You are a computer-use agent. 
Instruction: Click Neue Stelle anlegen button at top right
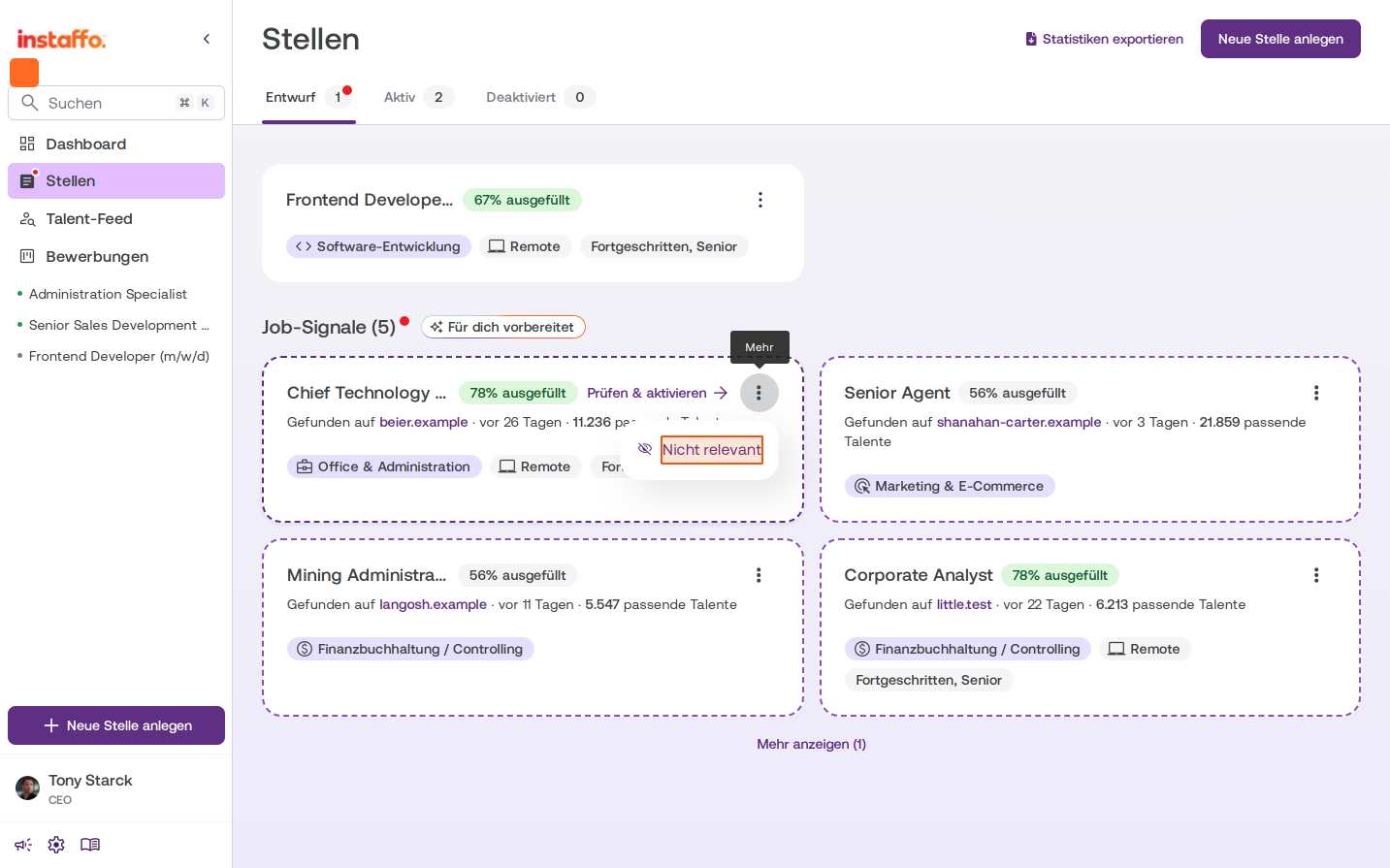(1280, 39)
